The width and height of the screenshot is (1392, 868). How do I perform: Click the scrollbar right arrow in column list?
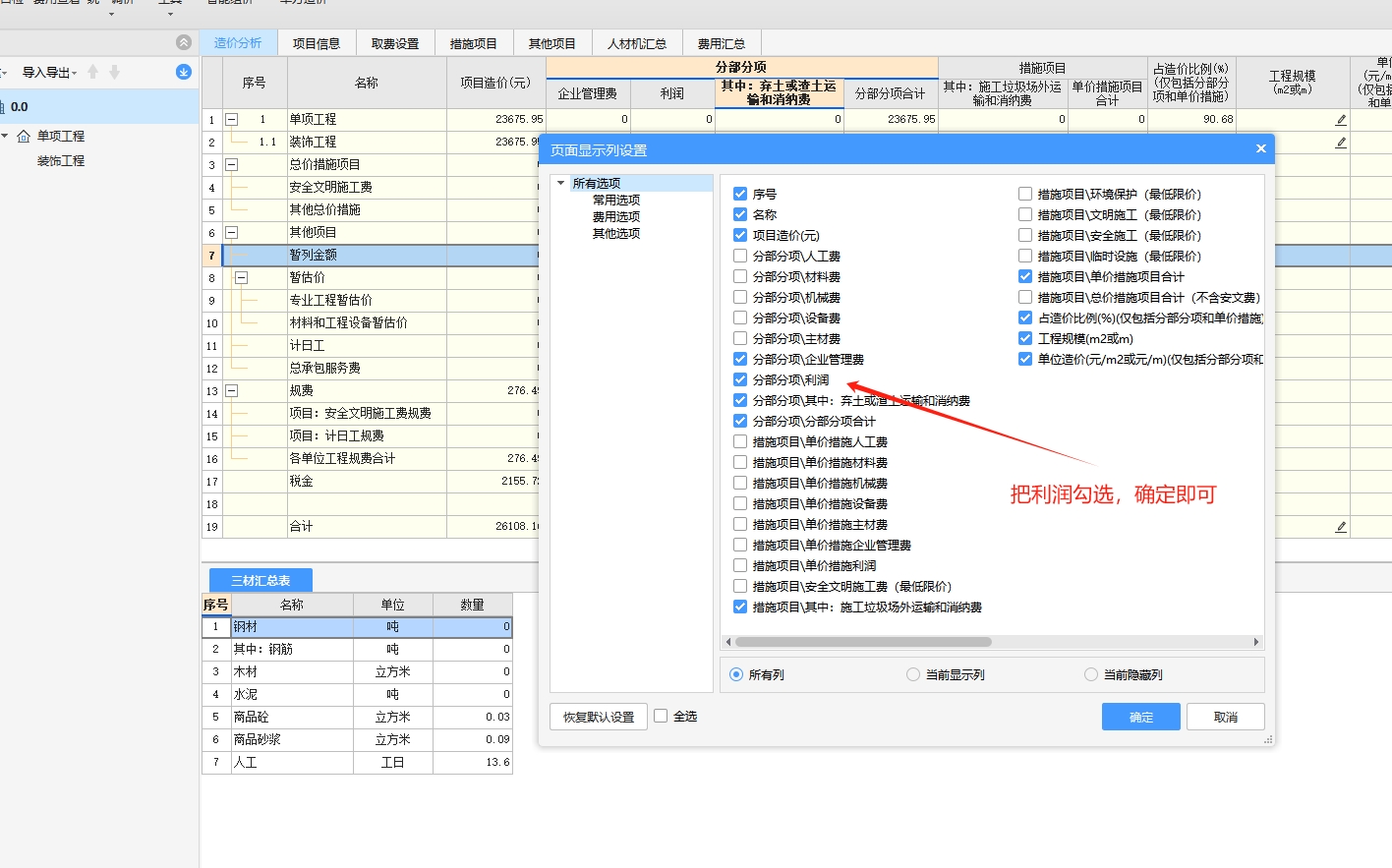pyautogui.click(x=1256, y=642)
